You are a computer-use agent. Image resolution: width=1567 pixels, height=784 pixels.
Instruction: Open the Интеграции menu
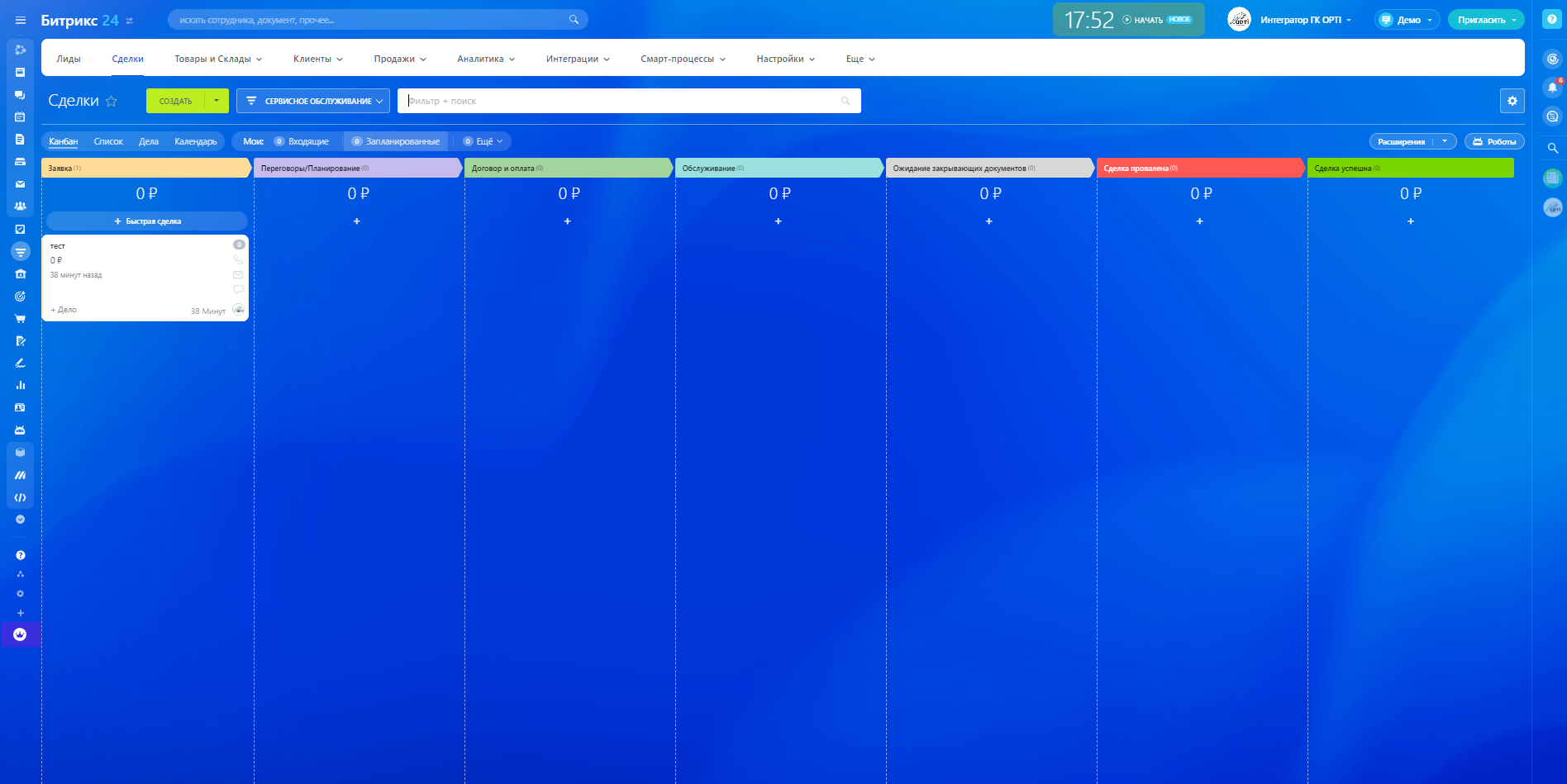(x=578, y=59)
